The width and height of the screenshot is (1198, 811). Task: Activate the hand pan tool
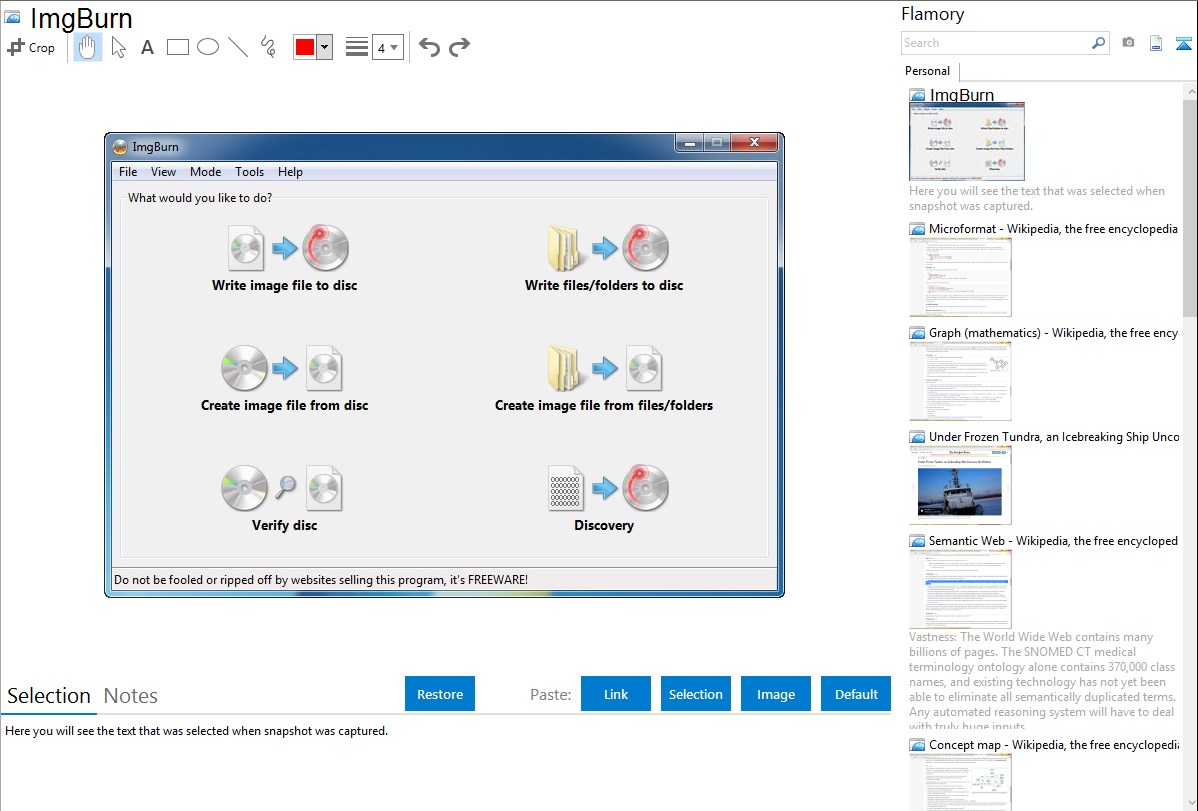coord(87,47)
